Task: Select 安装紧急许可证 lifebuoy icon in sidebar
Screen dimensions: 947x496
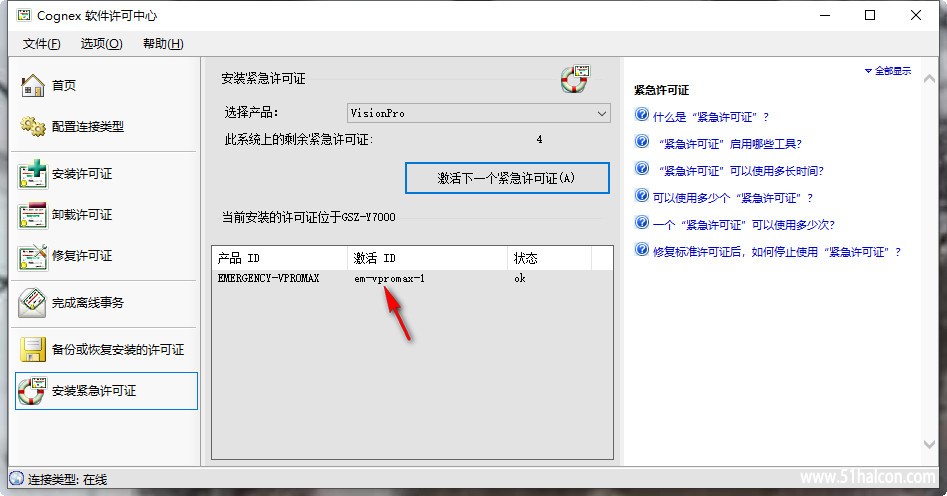Action: point(33,391)
